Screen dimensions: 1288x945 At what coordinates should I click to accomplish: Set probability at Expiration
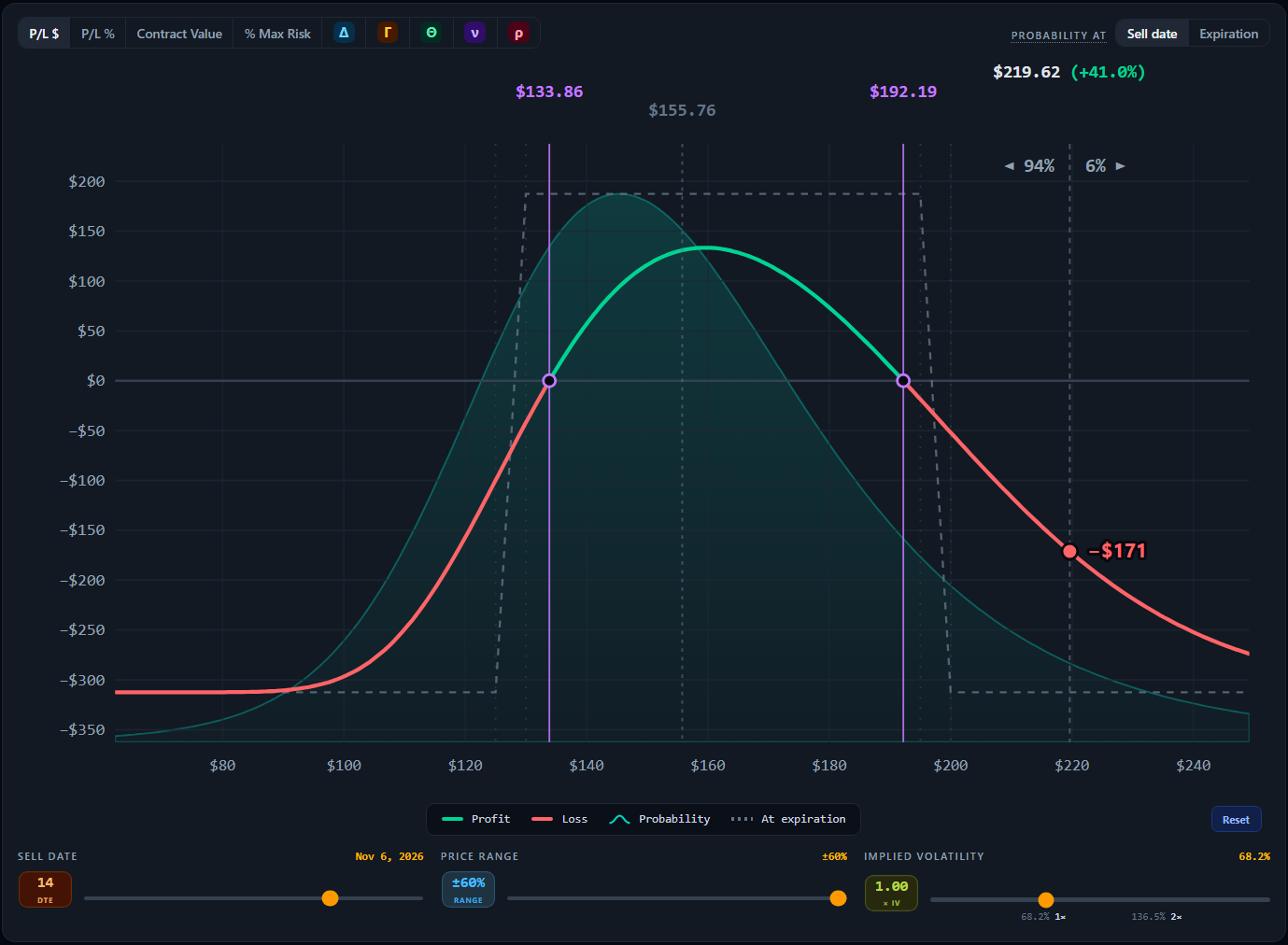coord(1228,34)
